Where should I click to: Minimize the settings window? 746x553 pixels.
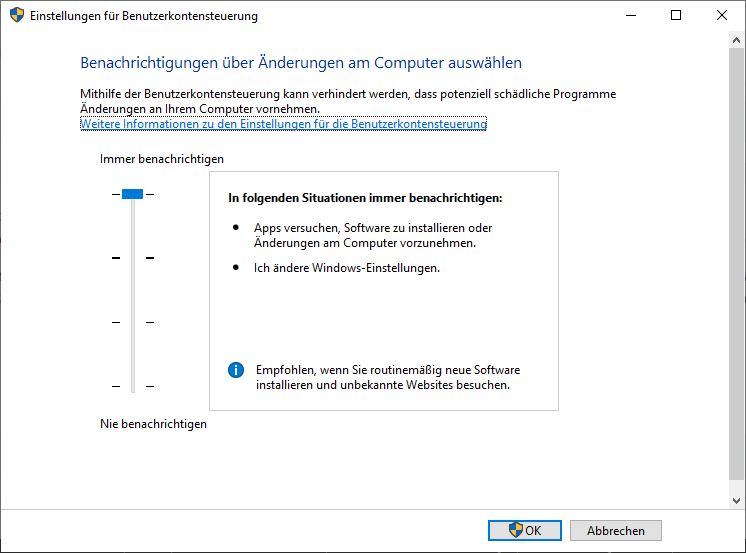(631, 15)
